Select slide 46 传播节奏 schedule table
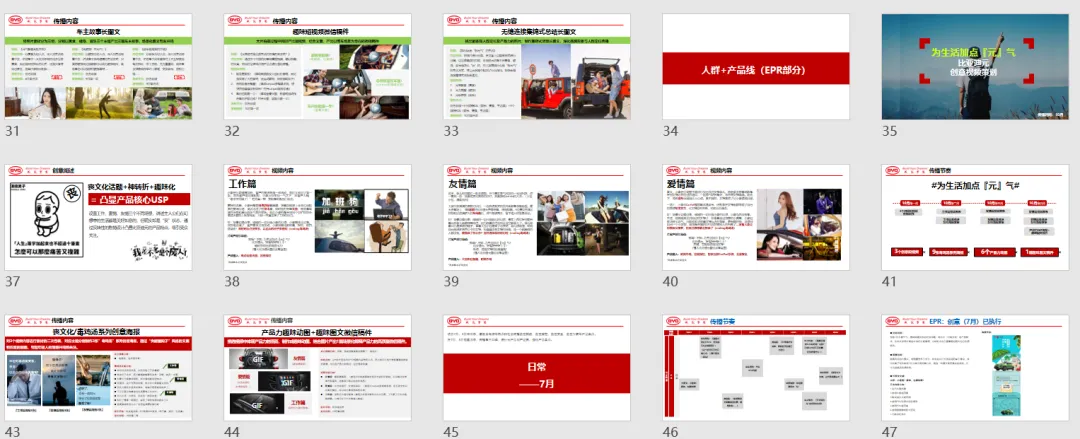This screenshot has width=1080, height=439. pos(756,367)
